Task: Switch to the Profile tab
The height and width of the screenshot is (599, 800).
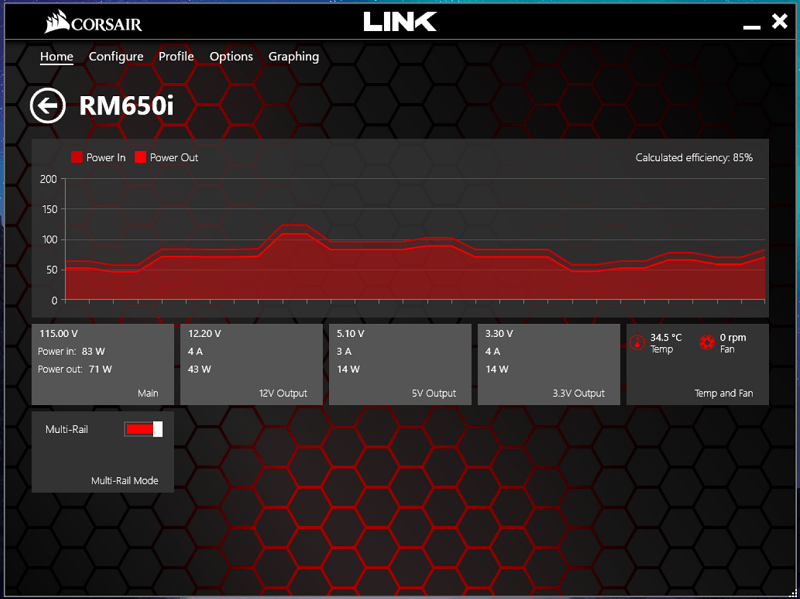Action: [x=176, y=57]
